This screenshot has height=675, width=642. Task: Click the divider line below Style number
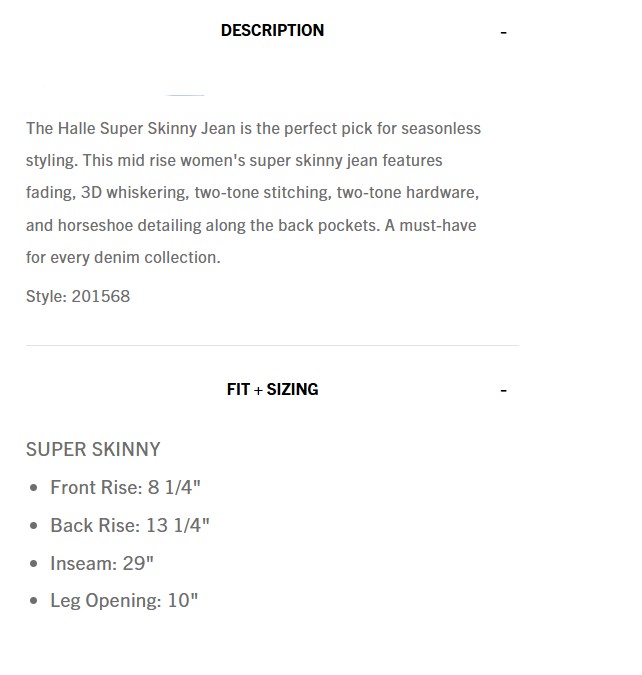(272, 345)
